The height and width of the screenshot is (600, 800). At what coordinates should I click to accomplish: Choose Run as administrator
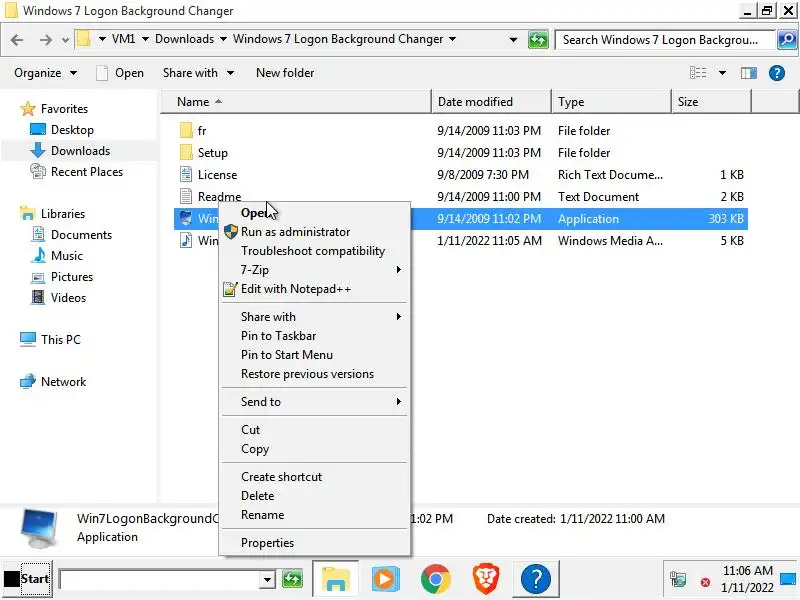tap(314, 232)
